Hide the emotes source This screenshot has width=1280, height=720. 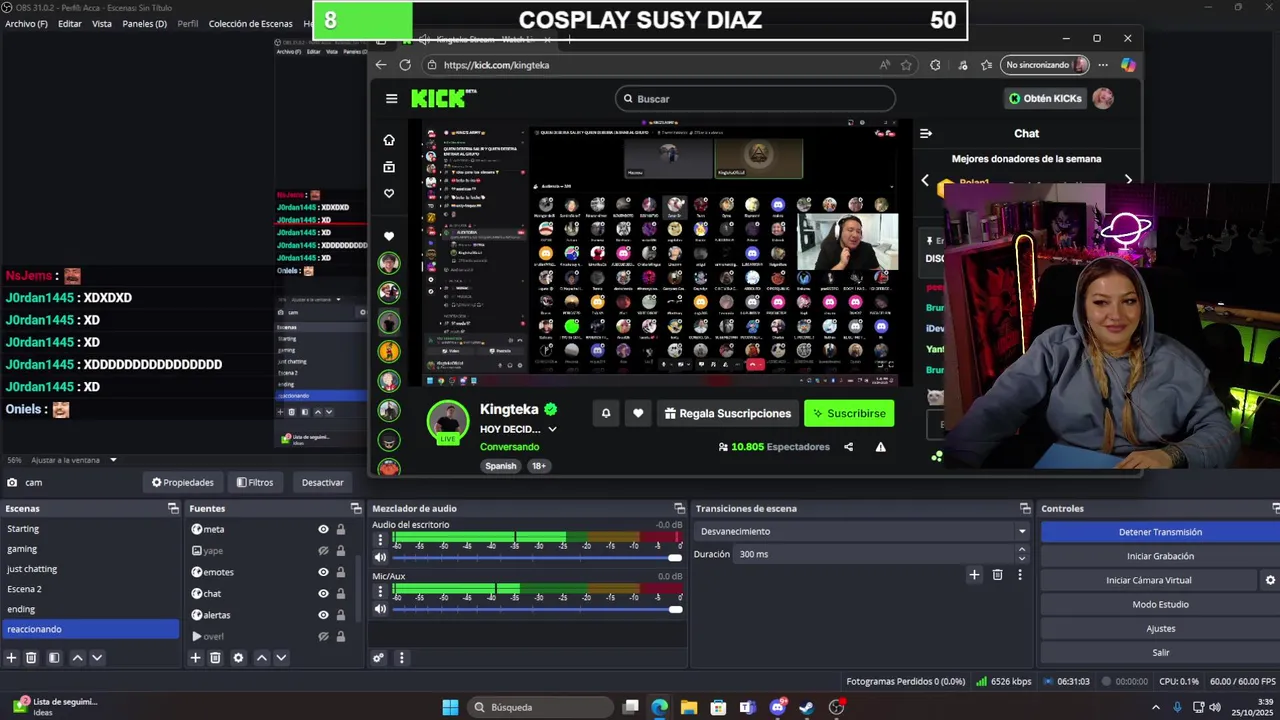(x=323, y=572)
